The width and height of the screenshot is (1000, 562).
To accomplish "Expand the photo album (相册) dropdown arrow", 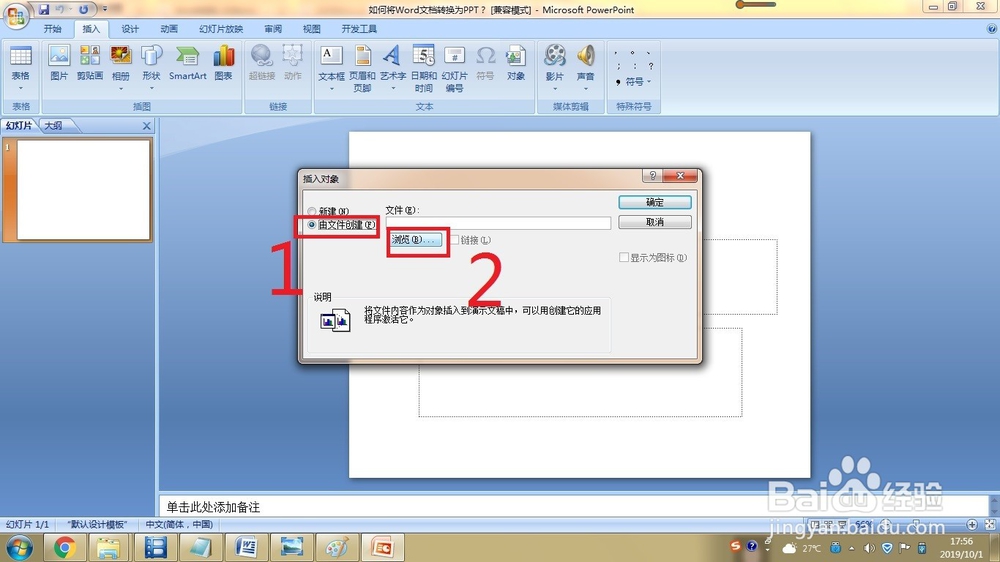I will (121, 89).
